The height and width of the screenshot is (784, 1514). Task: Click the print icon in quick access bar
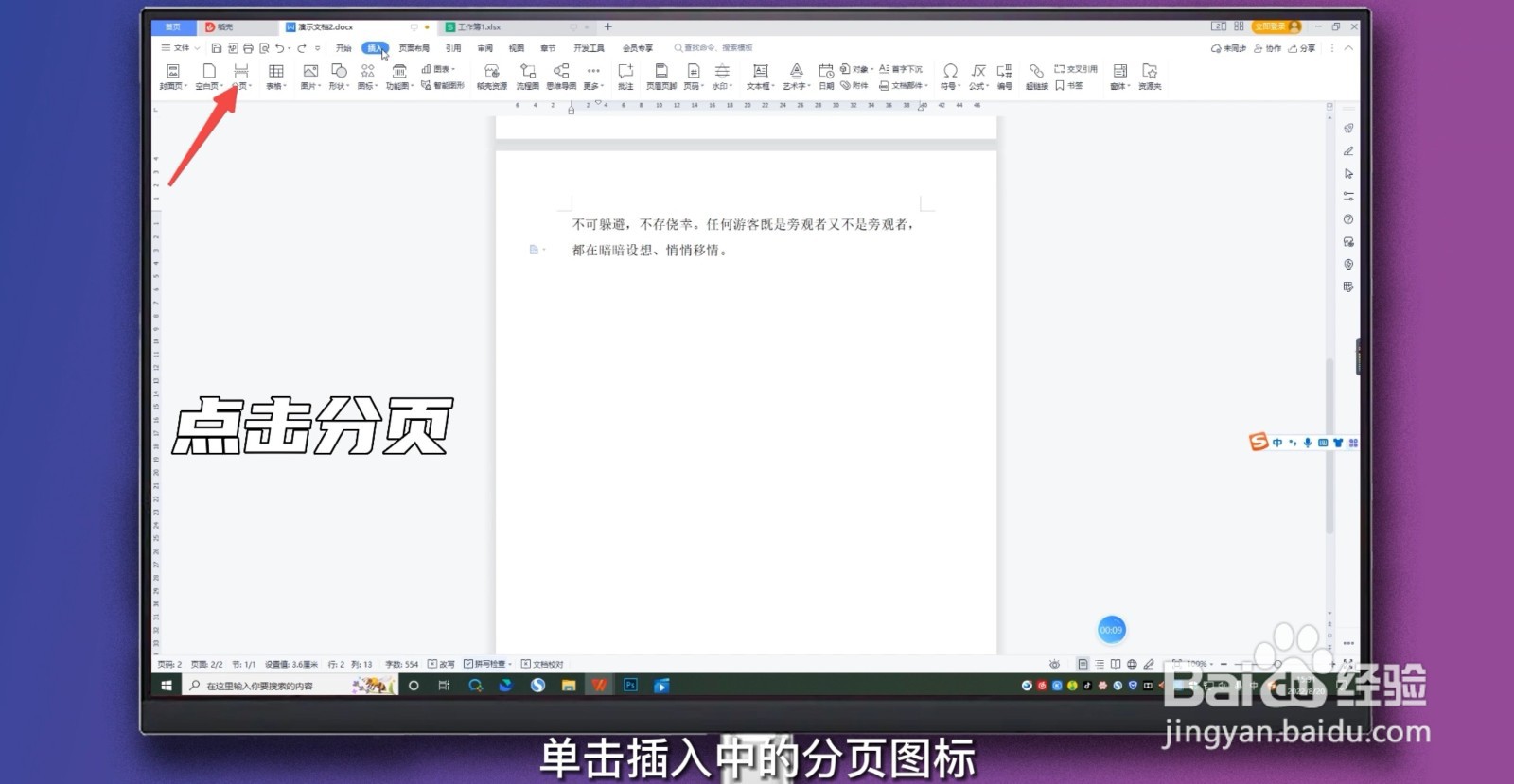click(248, 48)
